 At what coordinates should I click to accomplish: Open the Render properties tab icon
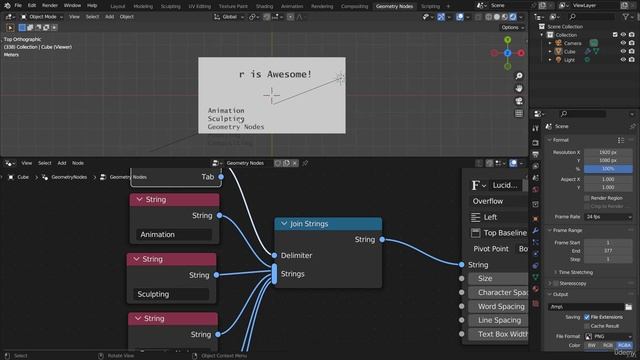point(536,143)
